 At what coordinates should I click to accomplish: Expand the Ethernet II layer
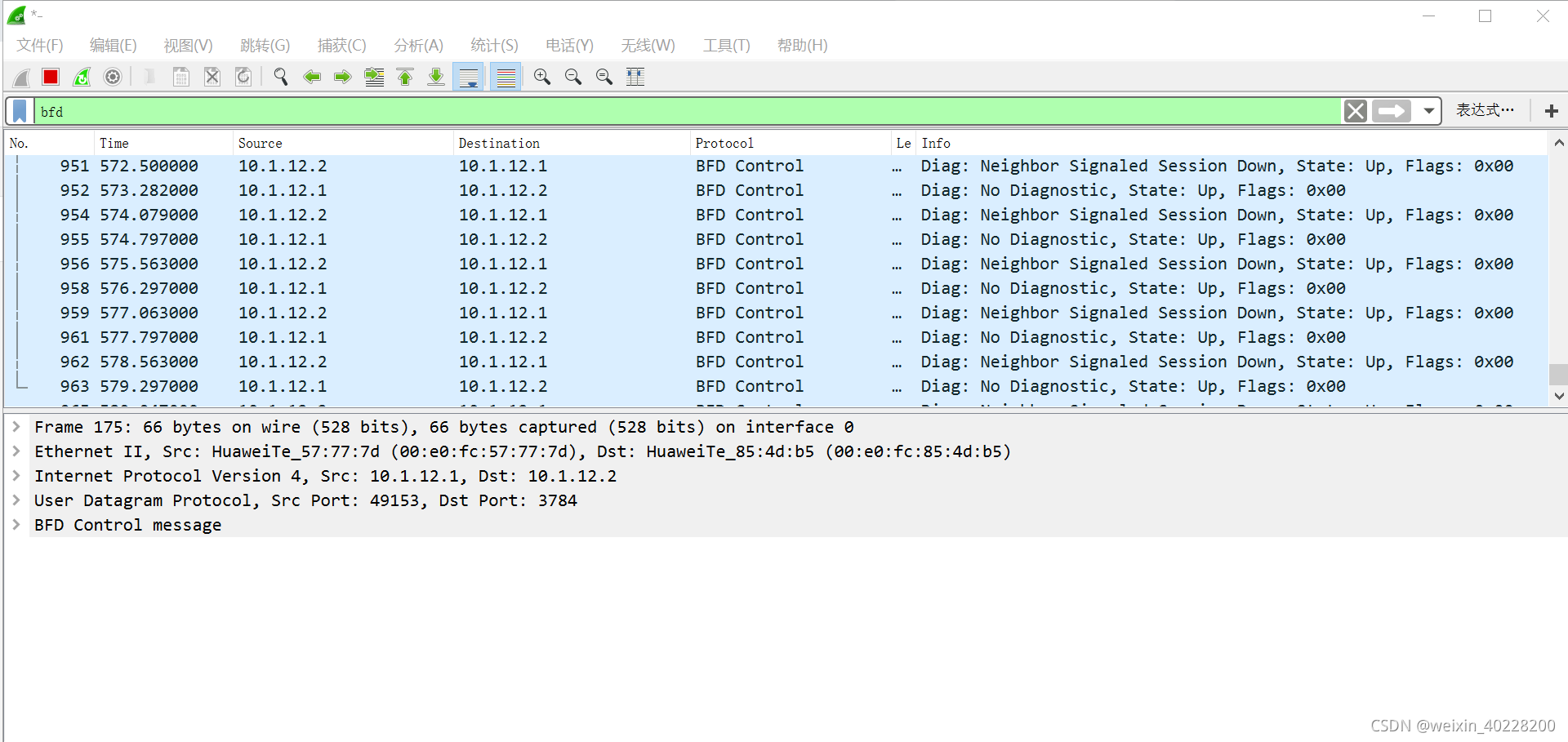tap(16, 451)
